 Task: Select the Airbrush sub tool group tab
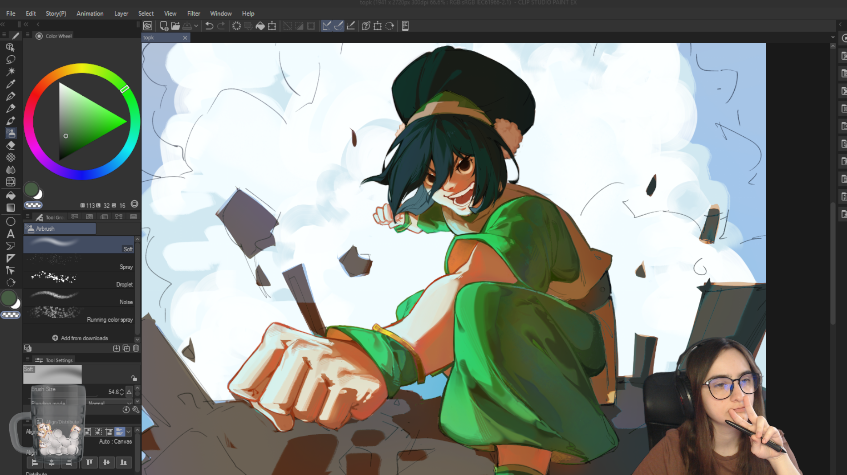(x=60, y=229)
